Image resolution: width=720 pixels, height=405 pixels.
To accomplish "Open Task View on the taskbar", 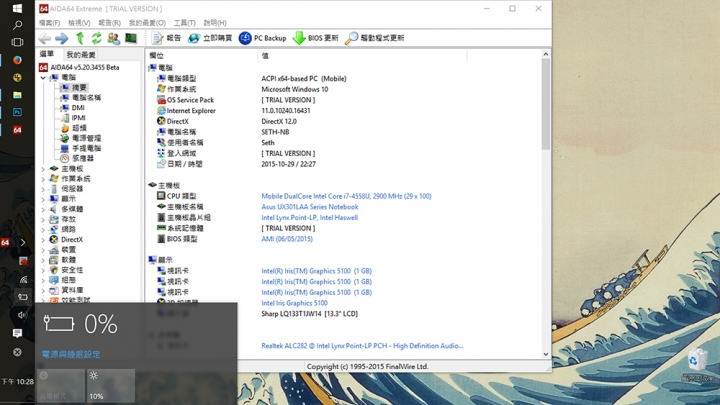I will [17, 42].
